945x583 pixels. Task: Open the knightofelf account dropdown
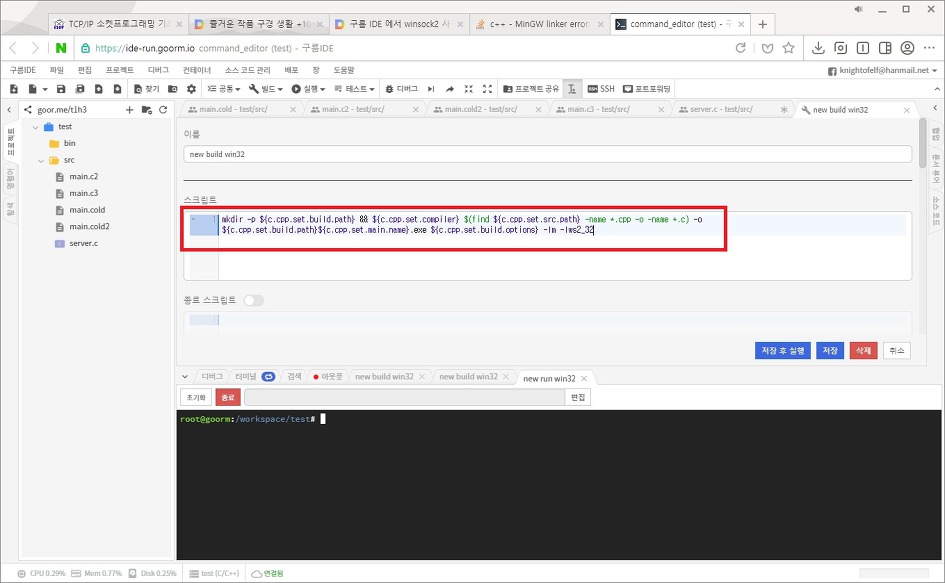pyautogui.click(x=882, y=71)
